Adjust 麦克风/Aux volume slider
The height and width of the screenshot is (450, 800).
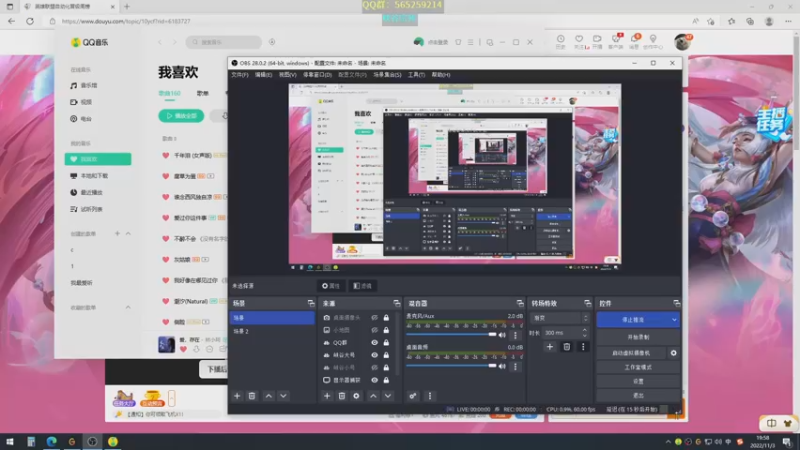click(451, 335)
